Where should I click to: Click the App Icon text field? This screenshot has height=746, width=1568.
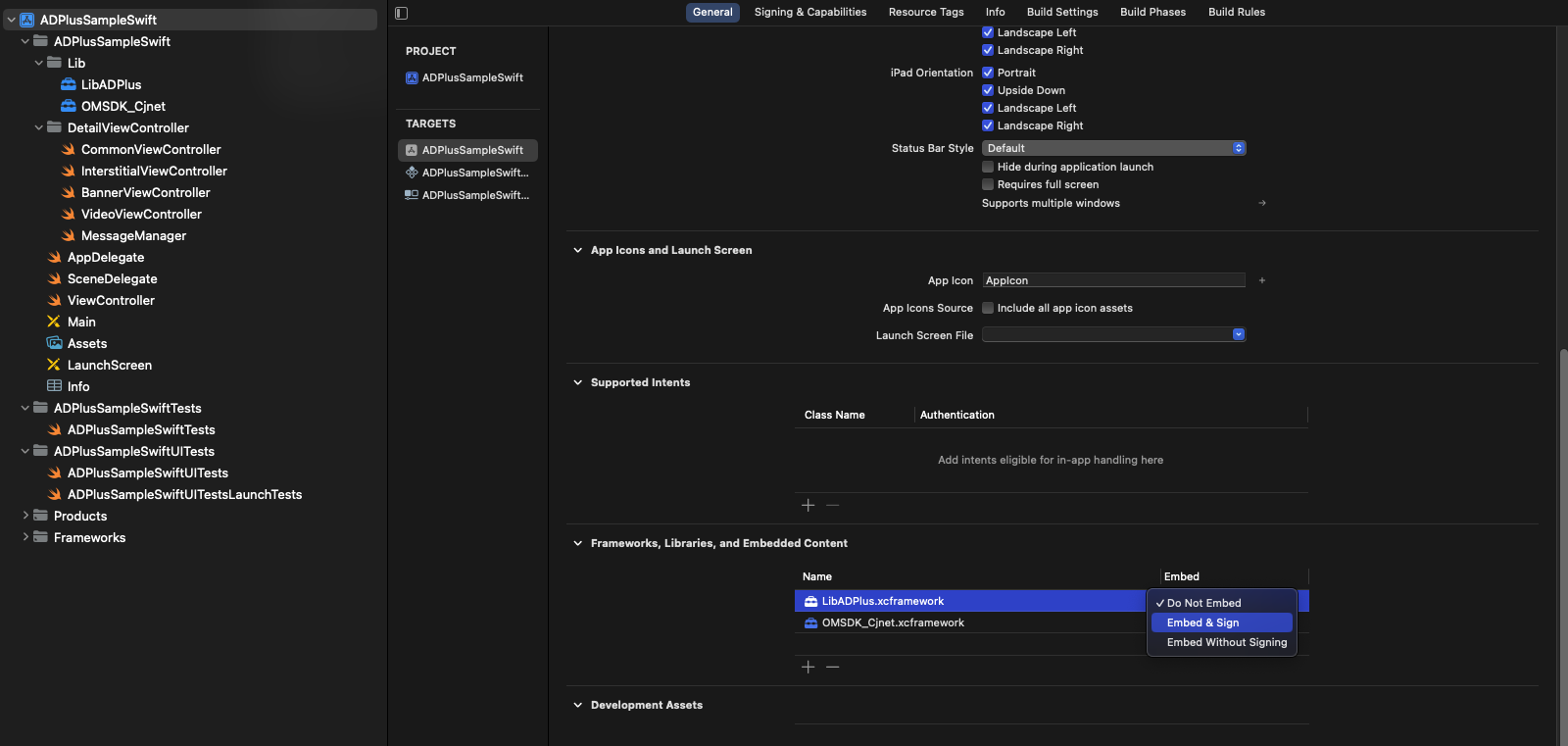[x=1113, y=280]
